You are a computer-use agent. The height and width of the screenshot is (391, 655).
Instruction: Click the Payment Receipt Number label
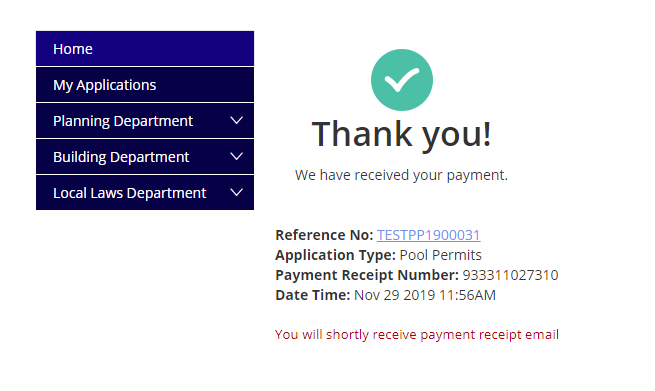point(367,275)
